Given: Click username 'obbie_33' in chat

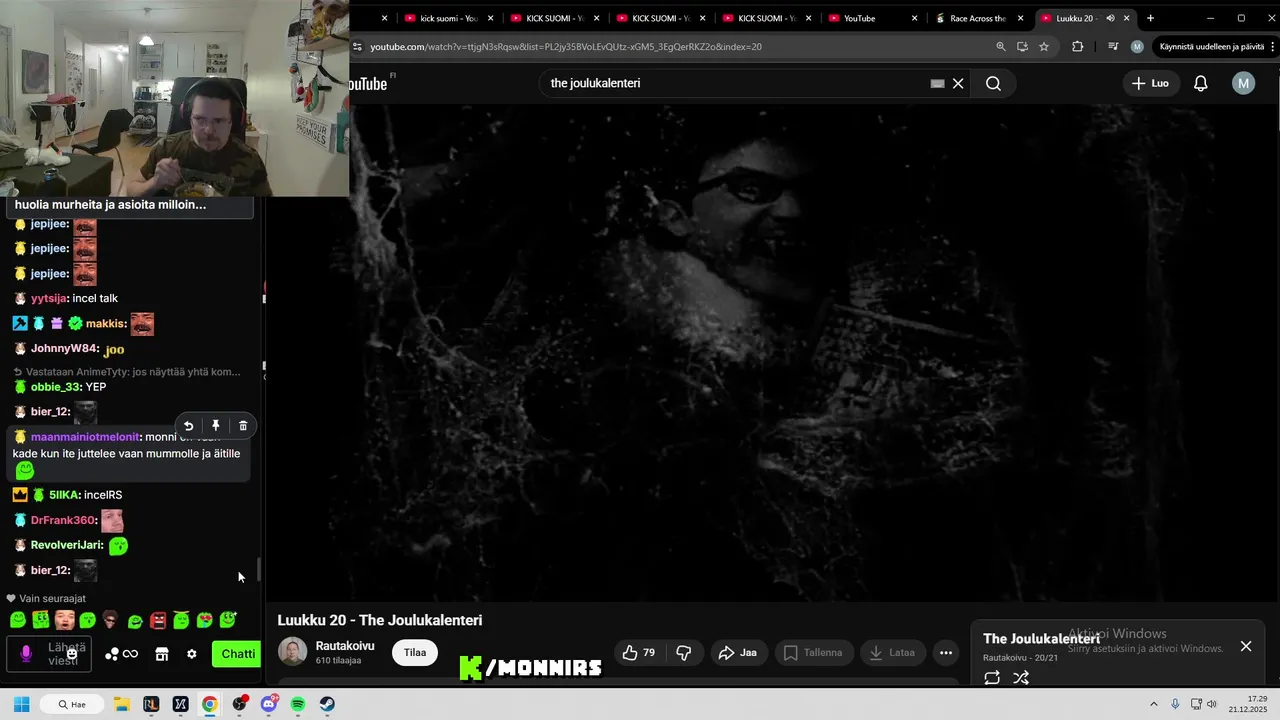Looking at the screenshot, I should (55, 387).
